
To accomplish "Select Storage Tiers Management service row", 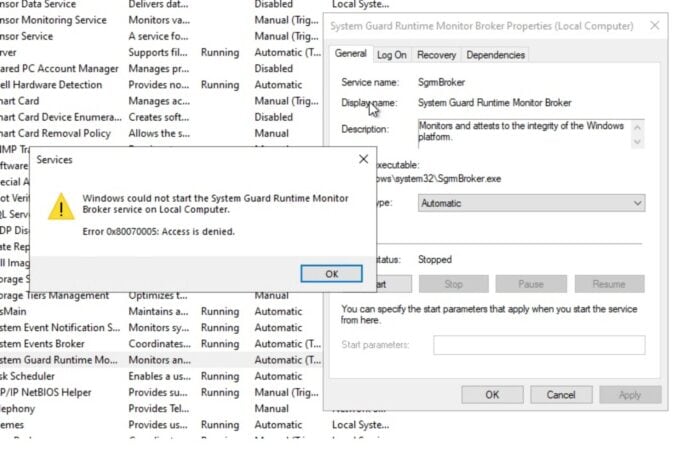I will pyautogui.click(x=161, y=296).
